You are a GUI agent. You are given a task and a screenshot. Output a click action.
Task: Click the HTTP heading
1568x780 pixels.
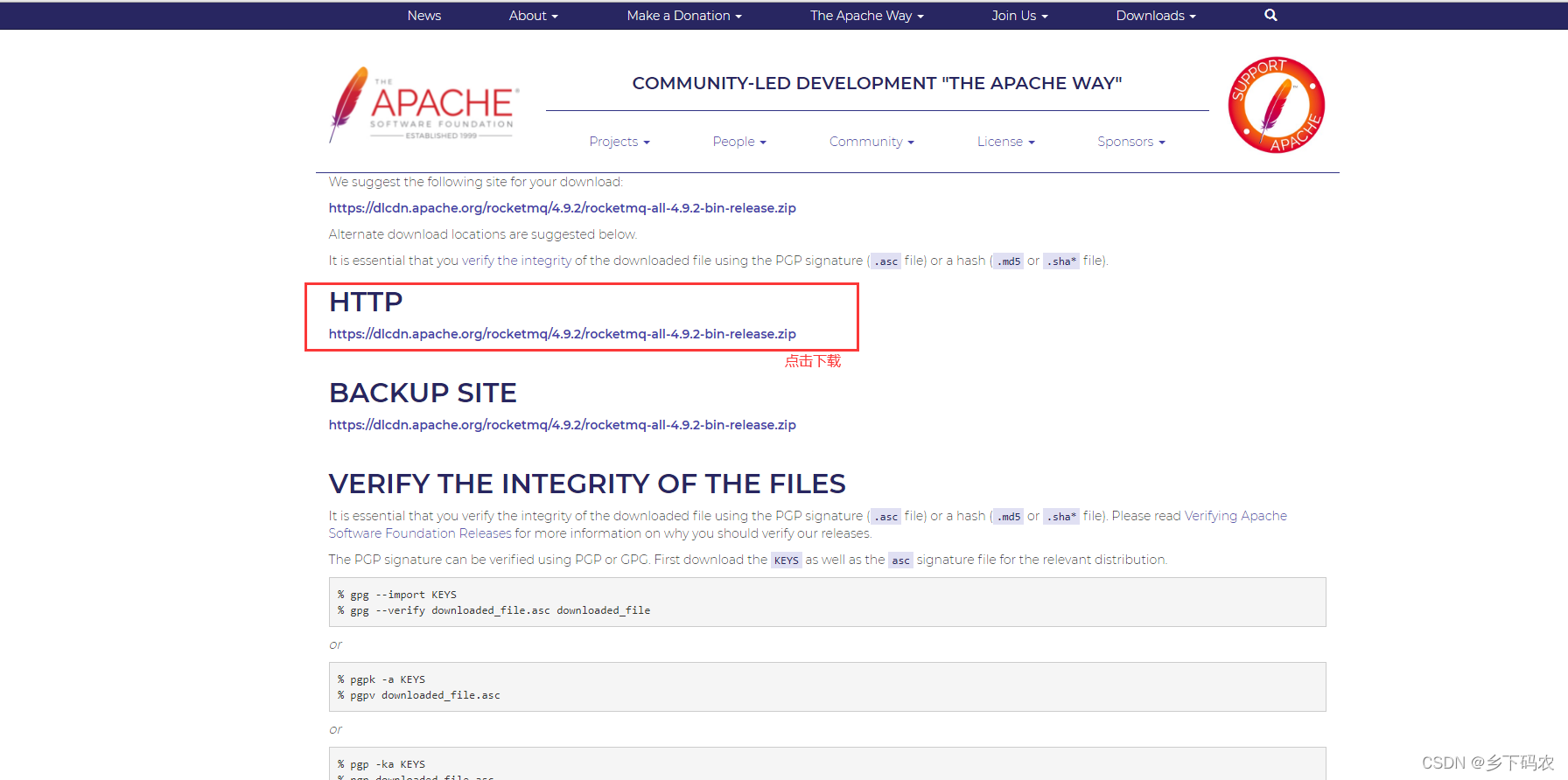pyautogui.click(x=366, y=302)
